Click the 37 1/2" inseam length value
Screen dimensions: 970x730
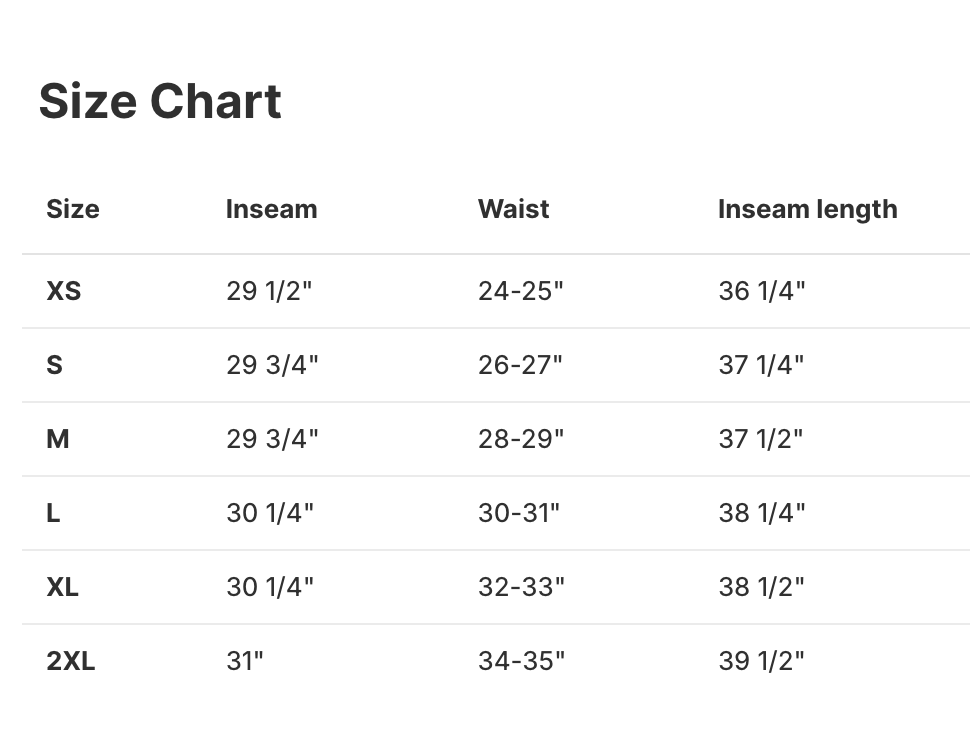tap(760, 439)
